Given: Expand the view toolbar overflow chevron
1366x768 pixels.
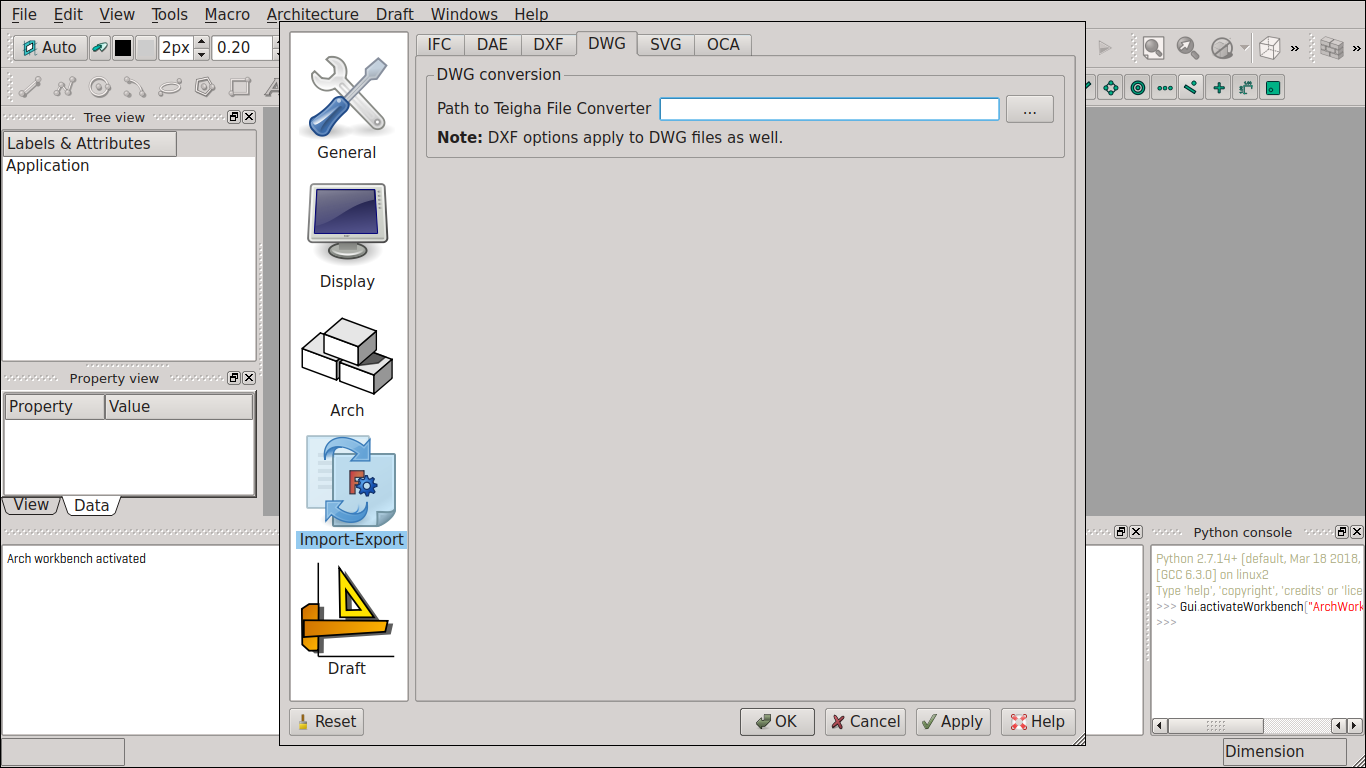Looking at the screenshot, I should click(1295, 47).
